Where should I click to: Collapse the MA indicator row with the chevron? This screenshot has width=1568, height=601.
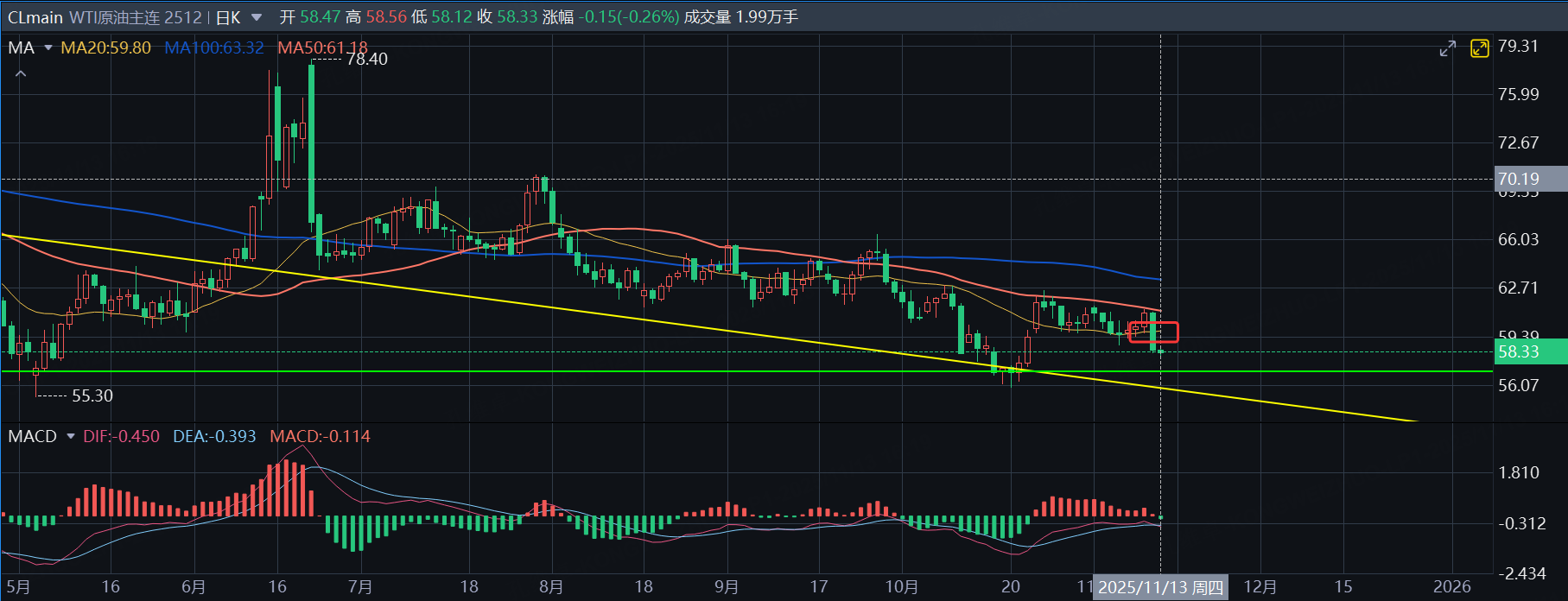(21, 74)
